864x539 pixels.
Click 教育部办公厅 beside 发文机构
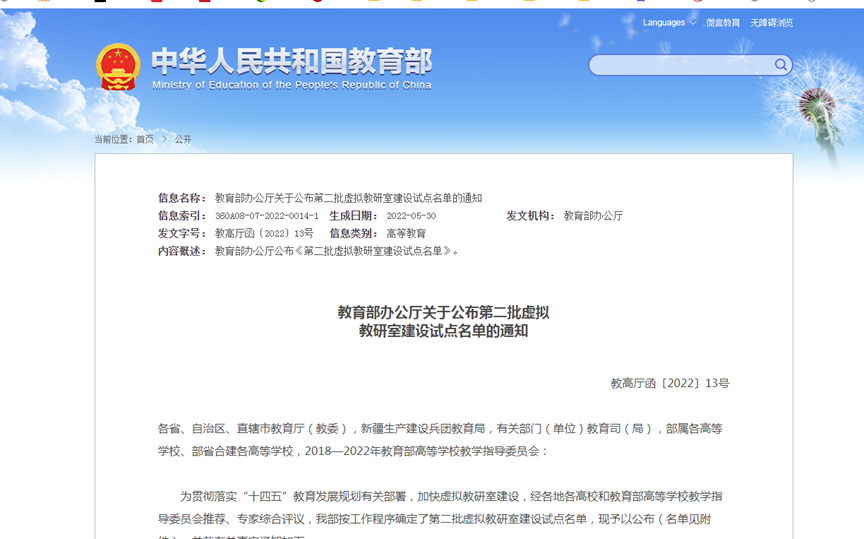click(593, 216)
